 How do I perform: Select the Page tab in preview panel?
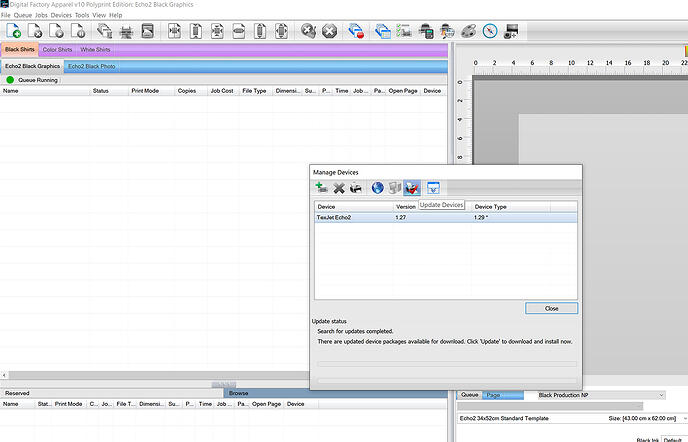pyautogui.click(x=503, y=395)
